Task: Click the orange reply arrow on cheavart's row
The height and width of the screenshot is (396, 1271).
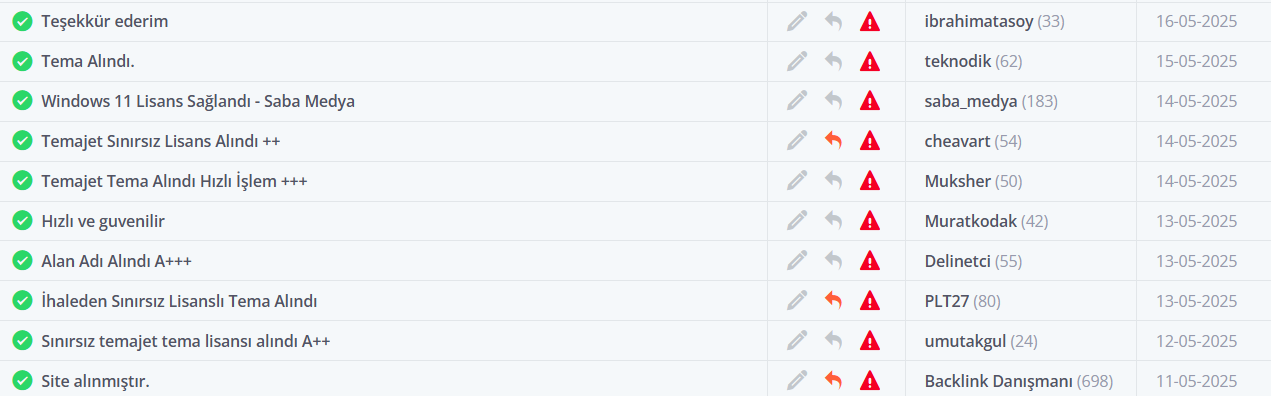Action: tap(833, 141)
